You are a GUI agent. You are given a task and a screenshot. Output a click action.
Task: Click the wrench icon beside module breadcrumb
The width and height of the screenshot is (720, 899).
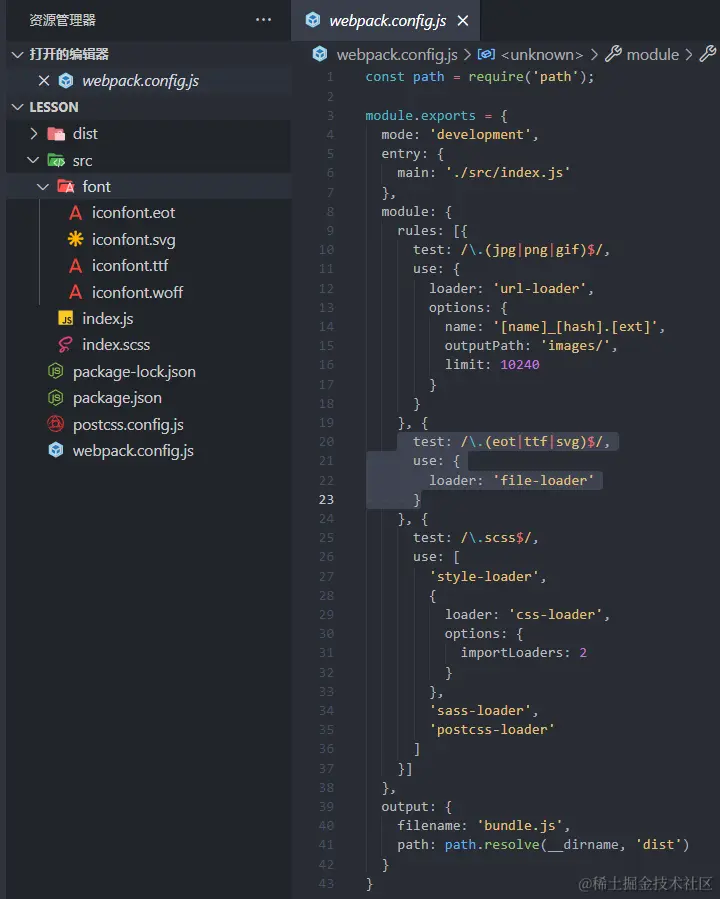point(613,54)
